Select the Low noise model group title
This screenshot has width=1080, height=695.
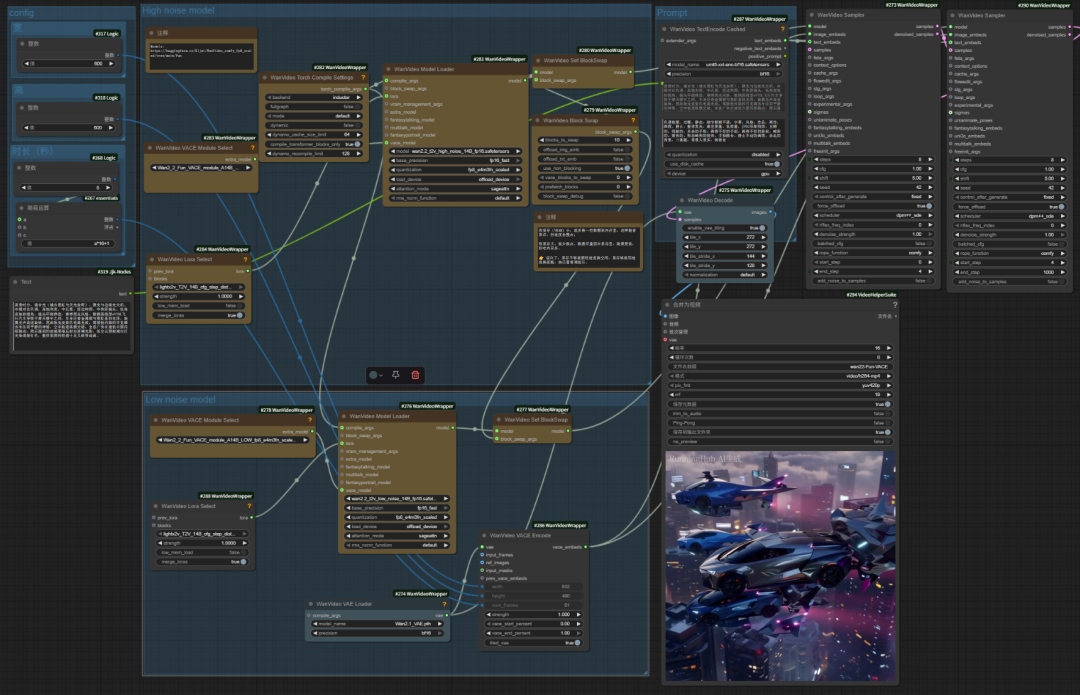pos(180,400)
